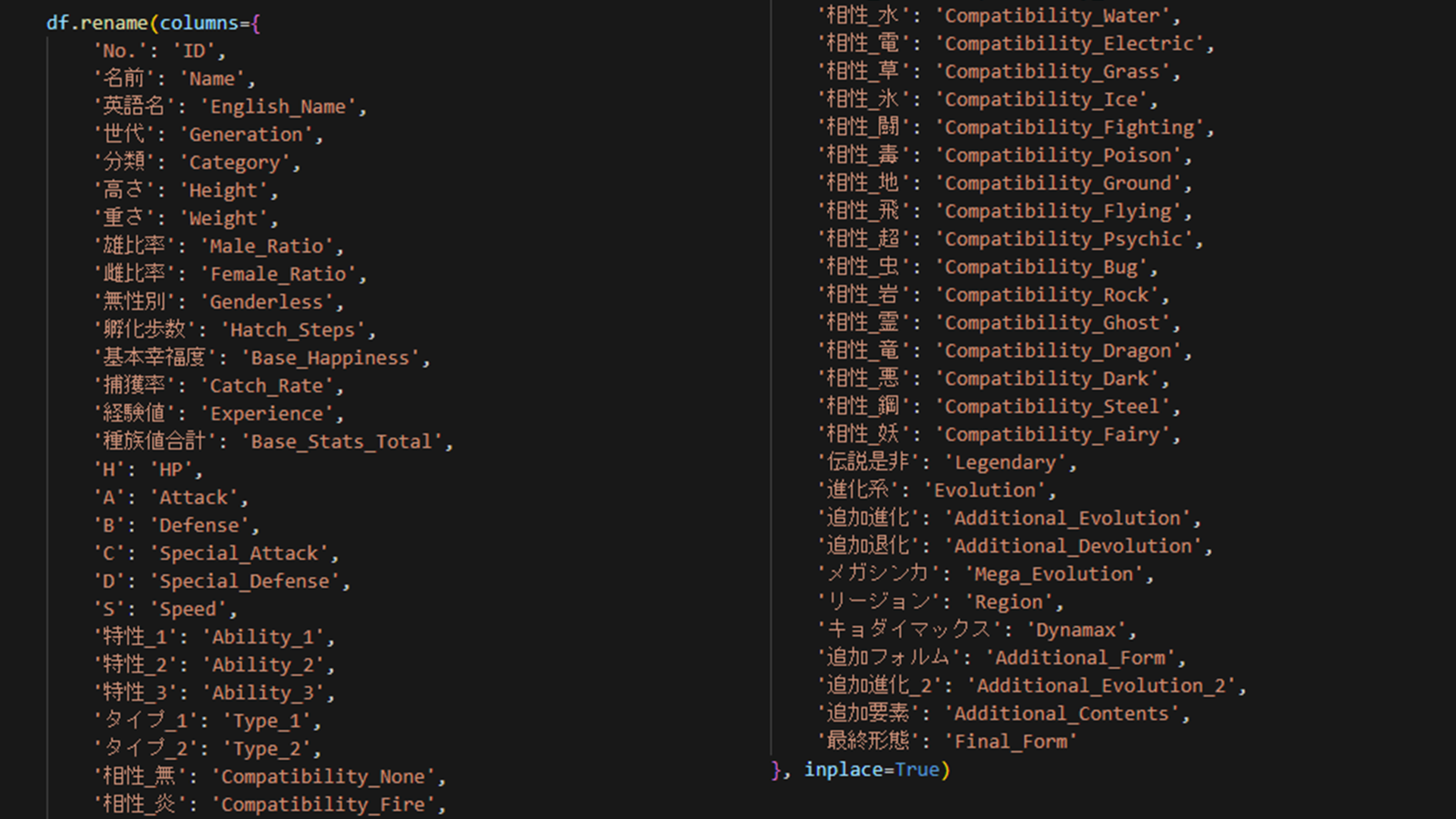The height and width of the screenshot is (819, 1456).
Task: Click the 'Region' string value
Action: coord(1009,602)
